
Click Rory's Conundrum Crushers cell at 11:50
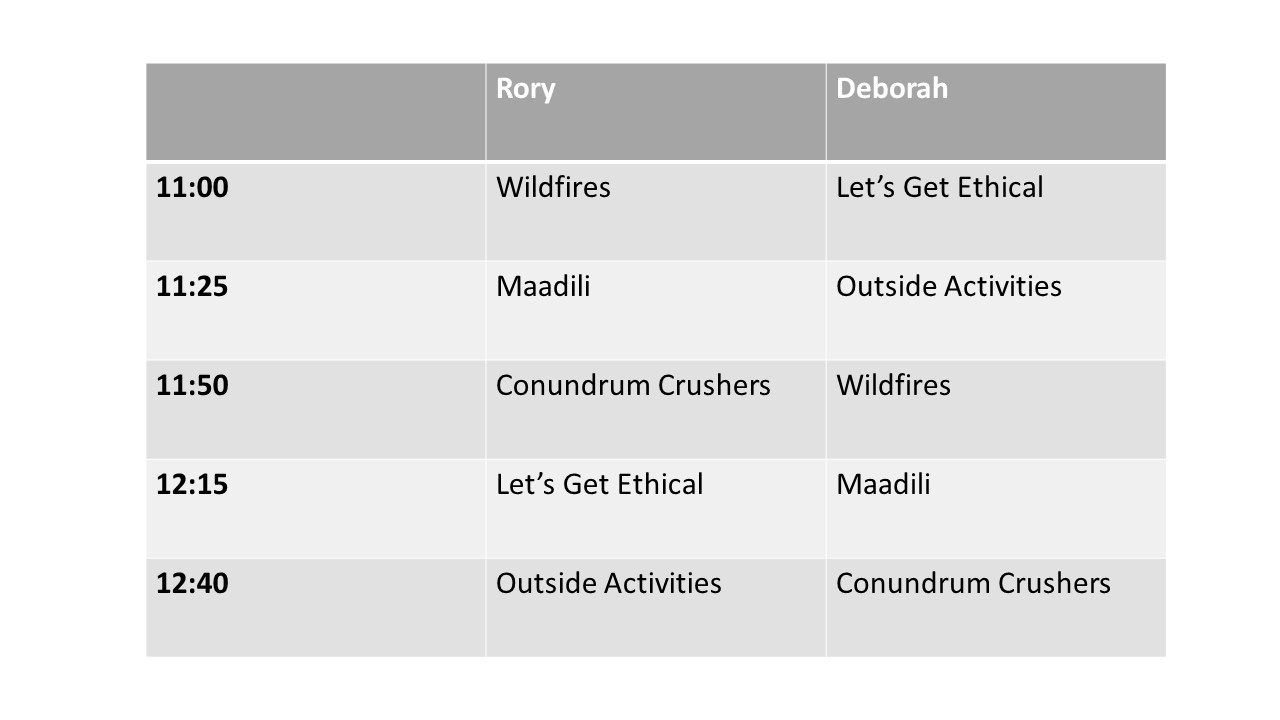coord(656,409)
